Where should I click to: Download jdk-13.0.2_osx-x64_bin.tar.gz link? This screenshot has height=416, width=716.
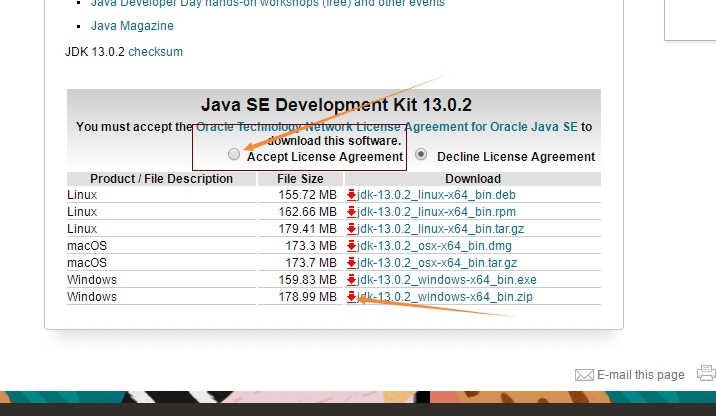point(437,263)
